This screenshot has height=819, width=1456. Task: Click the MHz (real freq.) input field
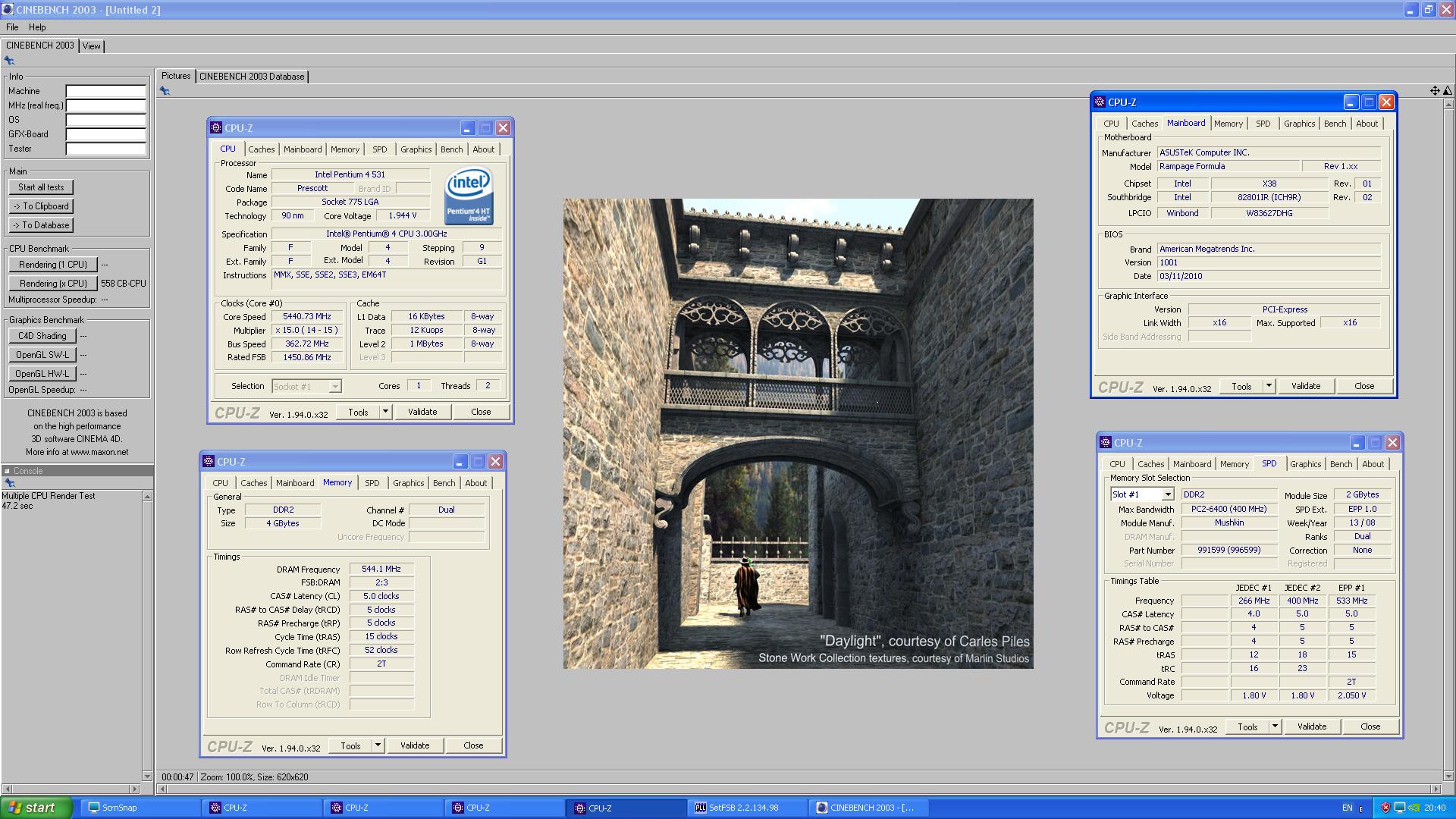point(105,105)
